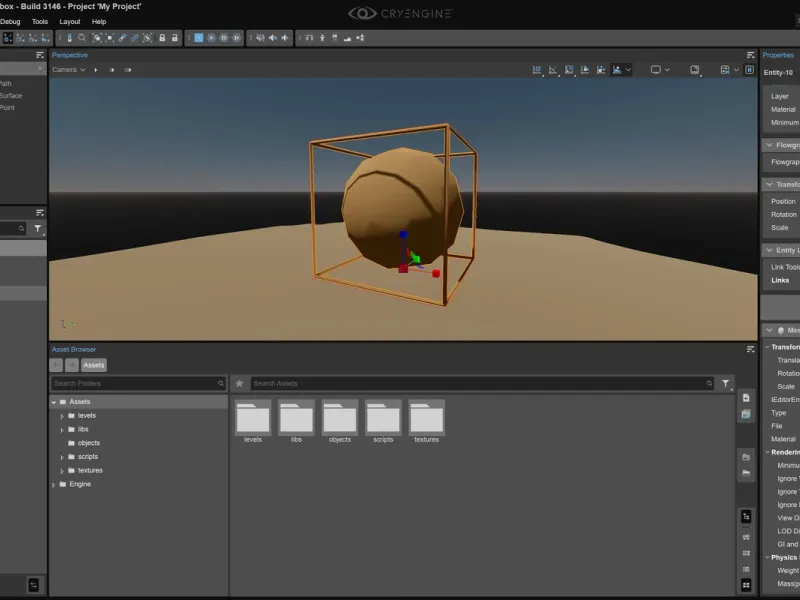800x600 pixels.
Task: Toggle the snap to grid icon in viewport
Action: pyautogui.click(x=537, y=70)
